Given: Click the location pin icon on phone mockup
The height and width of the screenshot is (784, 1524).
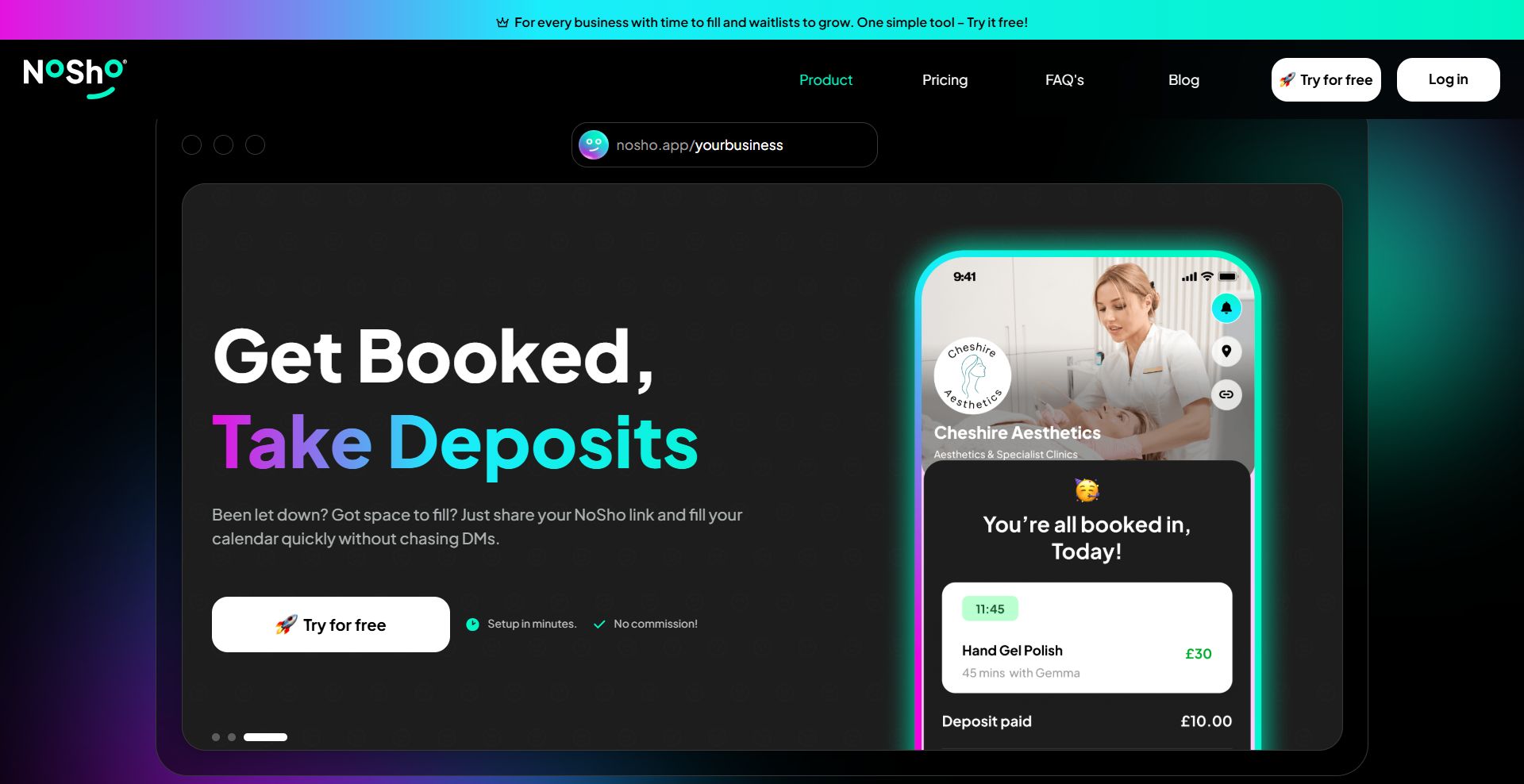Looking at the screenshot, I should point(1226,351).
